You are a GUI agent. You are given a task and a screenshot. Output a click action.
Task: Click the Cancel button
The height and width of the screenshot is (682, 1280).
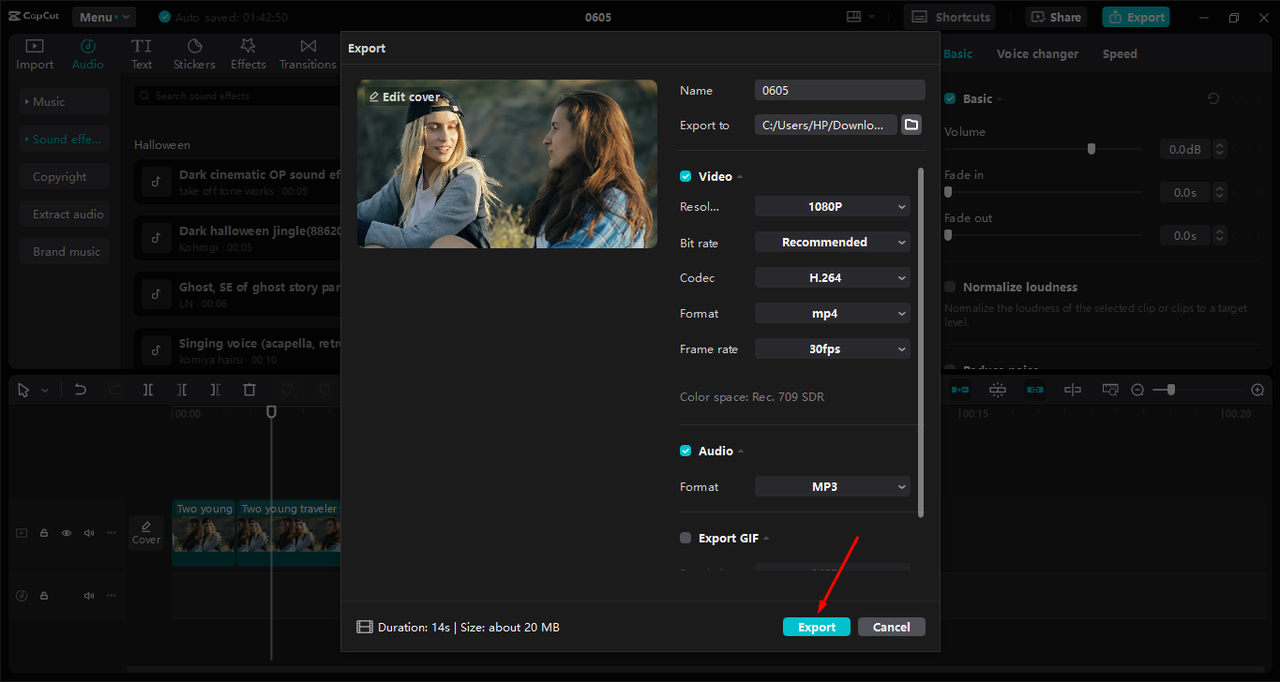point(891,627)
